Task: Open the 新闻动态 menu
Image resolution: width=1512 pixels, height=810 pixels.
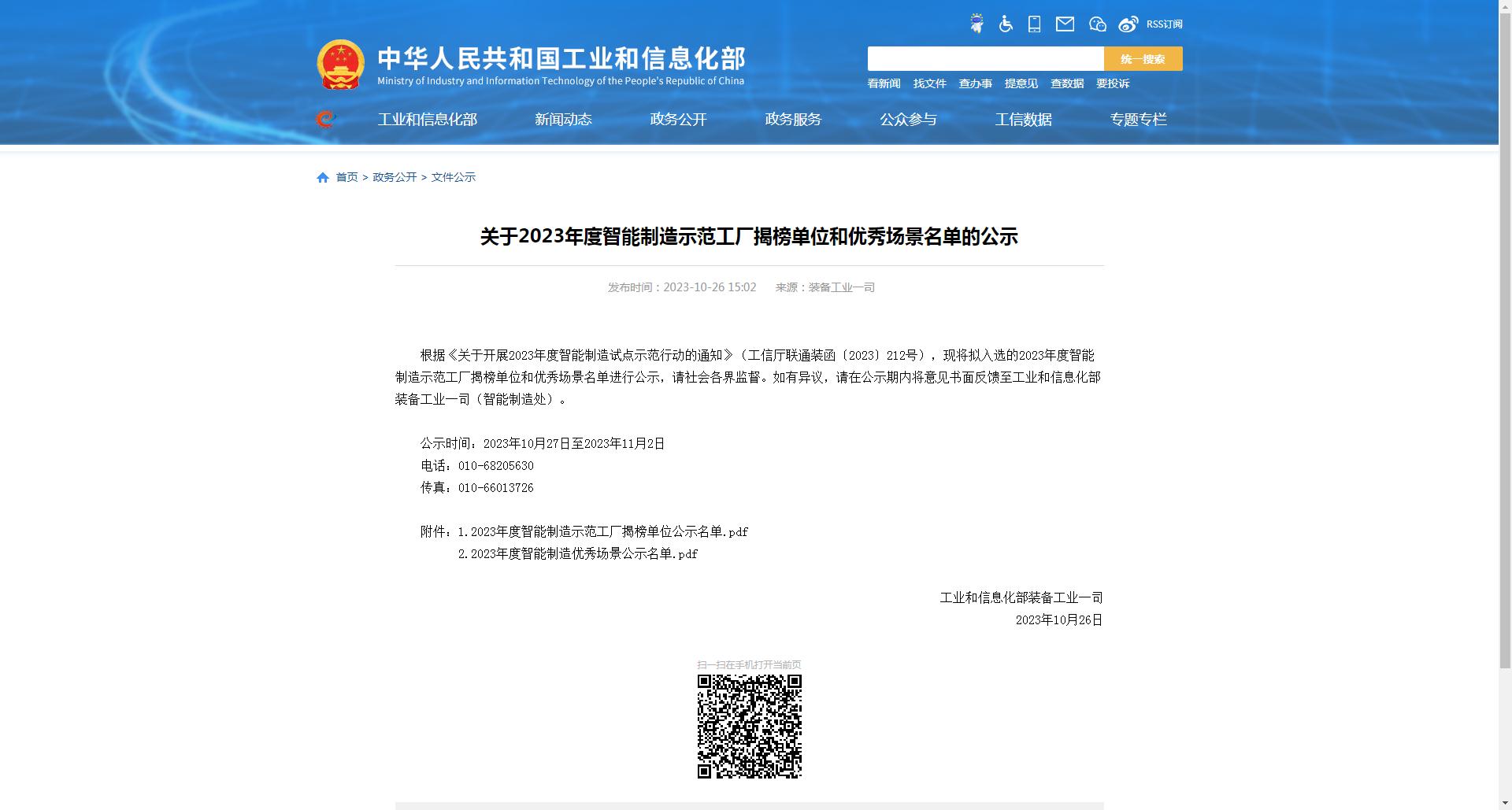Action: coord(563,120)
